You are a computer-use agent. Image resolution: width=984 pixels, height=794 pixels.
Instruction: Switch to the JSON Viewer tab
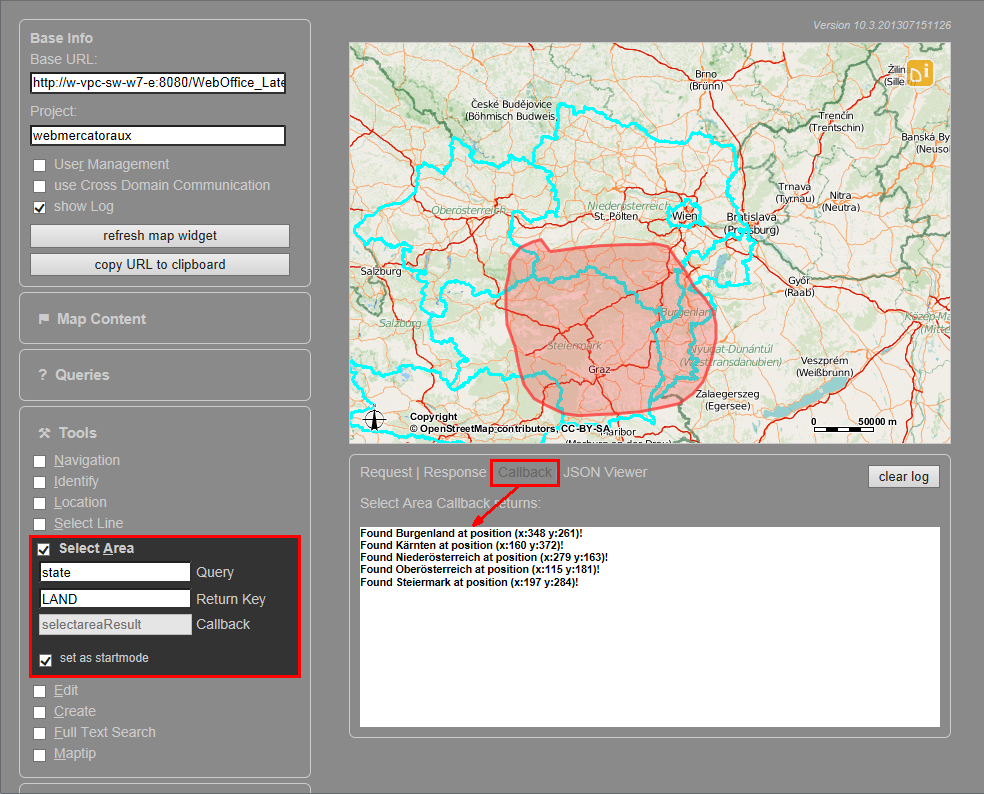pyautogui.click(x=604, y=471)
